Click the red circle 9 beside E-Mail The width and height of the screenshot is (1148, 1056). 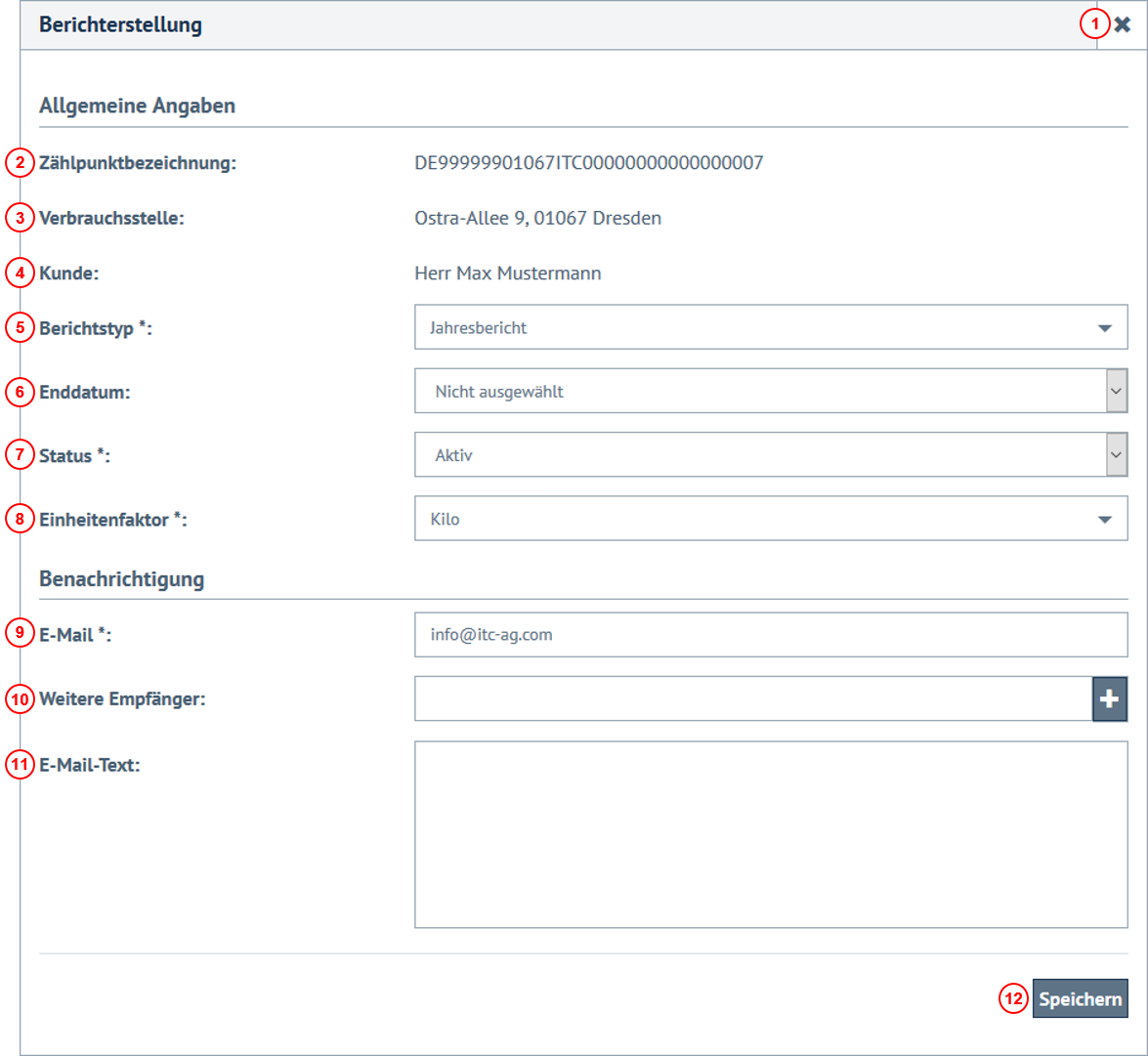coord(20,634)
